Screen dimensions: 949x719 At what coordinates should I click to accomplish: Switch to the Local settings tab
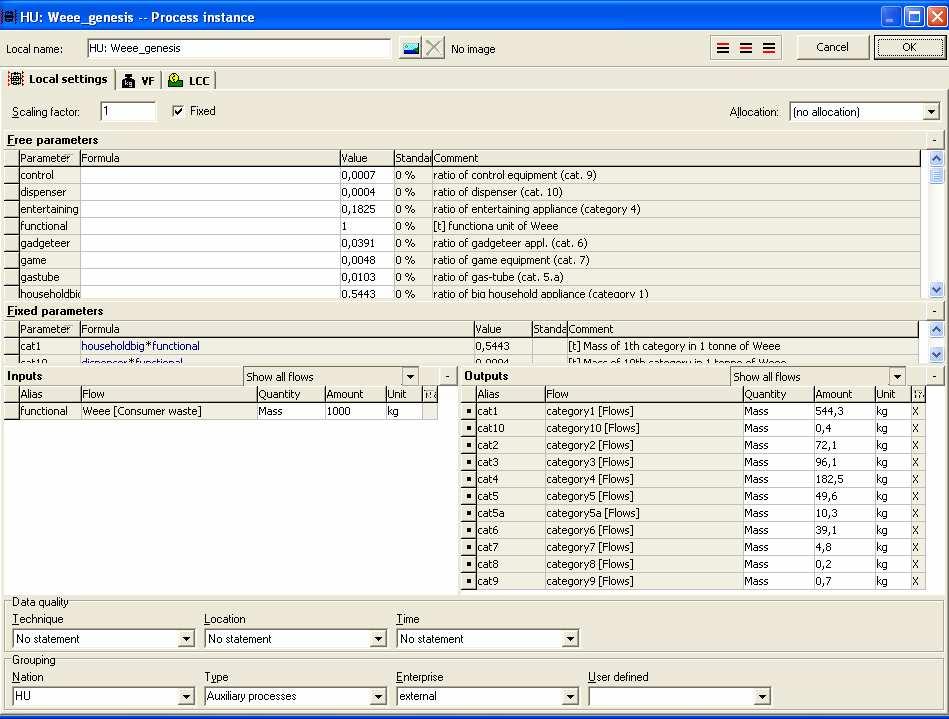58,79
